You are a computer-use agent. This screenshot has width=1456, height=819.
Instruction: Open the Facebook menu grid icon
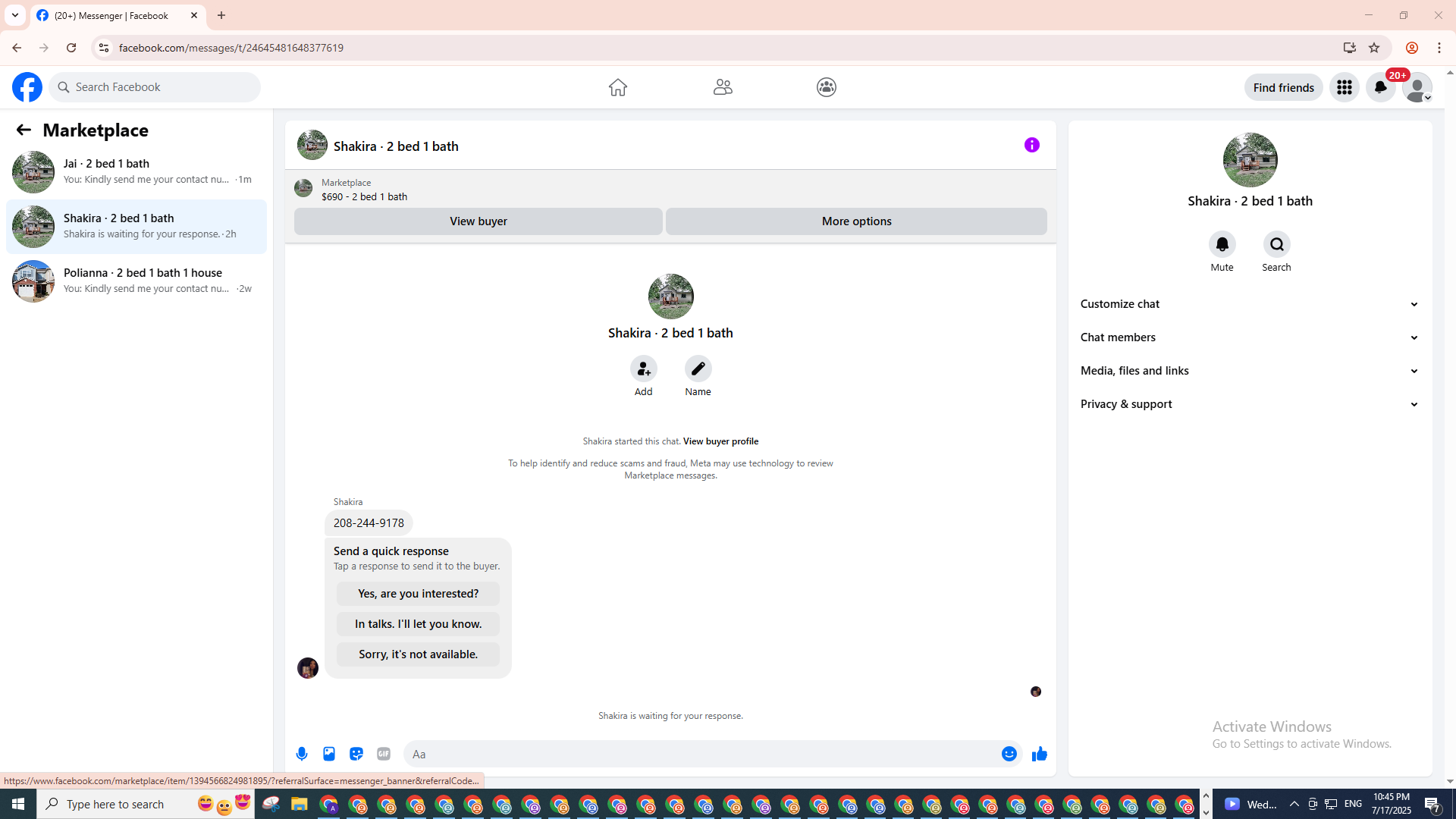tap(1345, 87)
